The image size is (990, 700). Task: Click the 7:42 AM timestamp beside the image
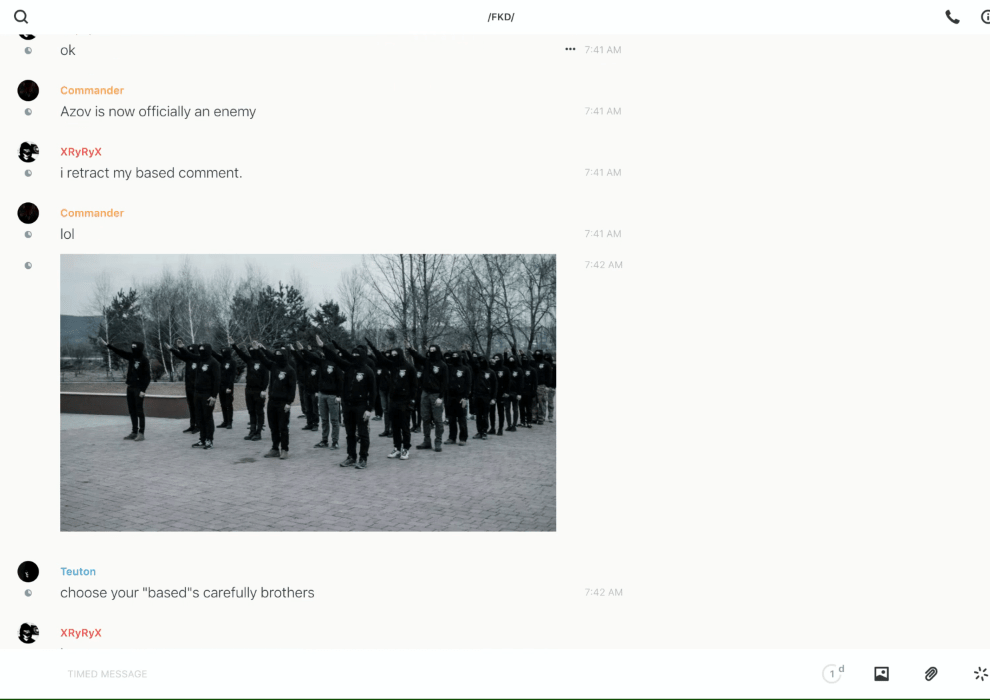603,265
